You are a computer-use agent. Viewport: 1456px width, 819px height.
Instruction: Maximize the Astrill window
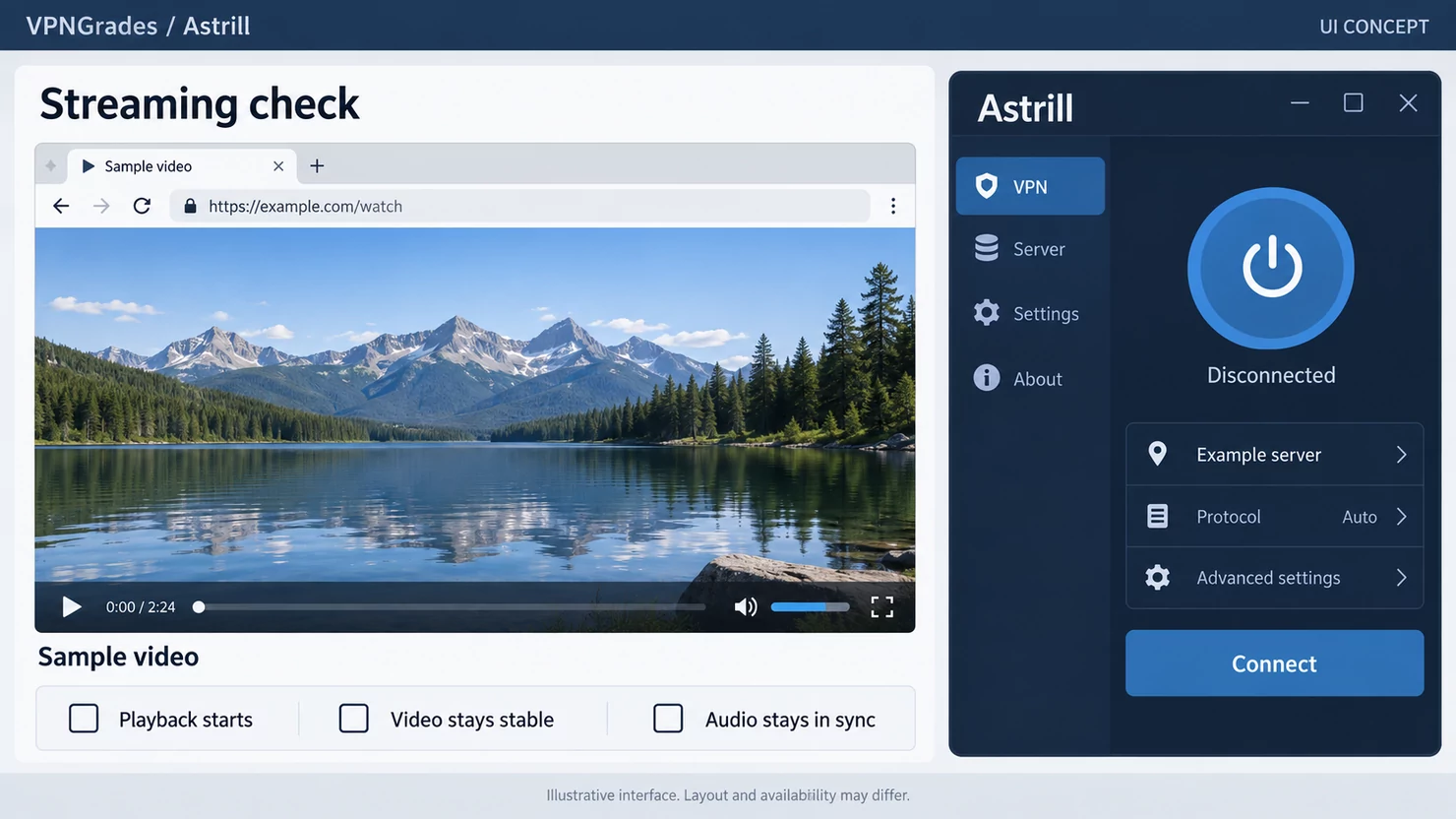(1354, 102)
